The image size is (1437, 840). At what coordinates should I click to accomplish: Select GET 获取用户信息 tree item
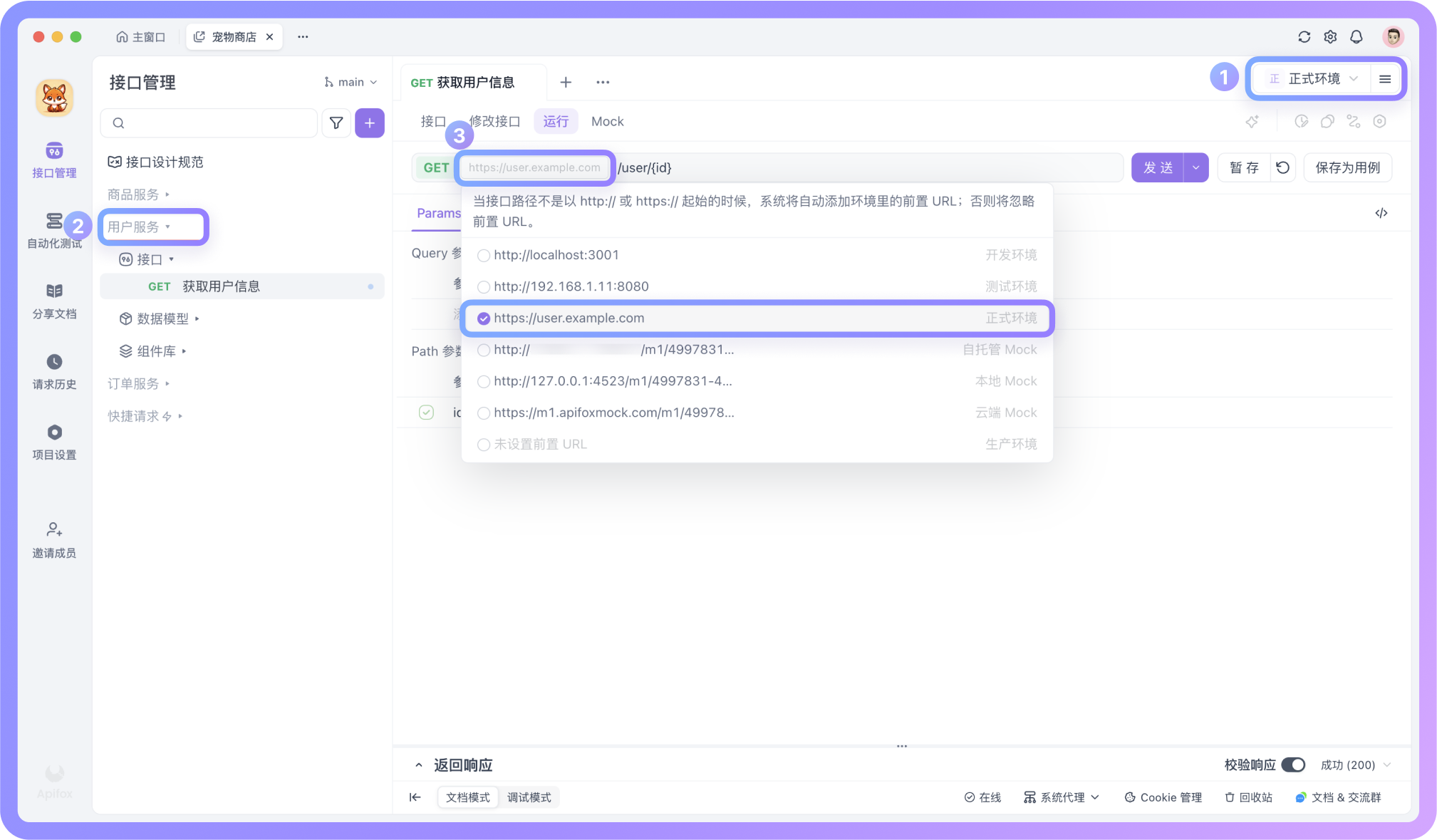(242, 286)
